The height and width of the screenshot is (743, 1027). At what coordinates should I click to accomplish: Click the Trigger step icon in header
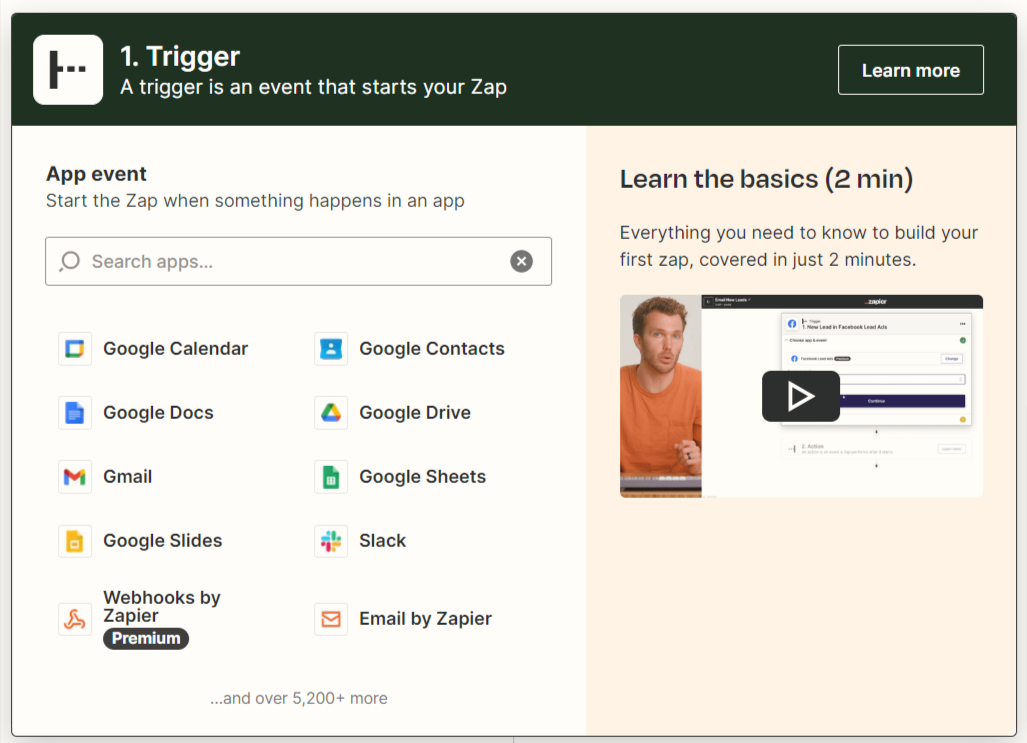click(x=68, y=69)
